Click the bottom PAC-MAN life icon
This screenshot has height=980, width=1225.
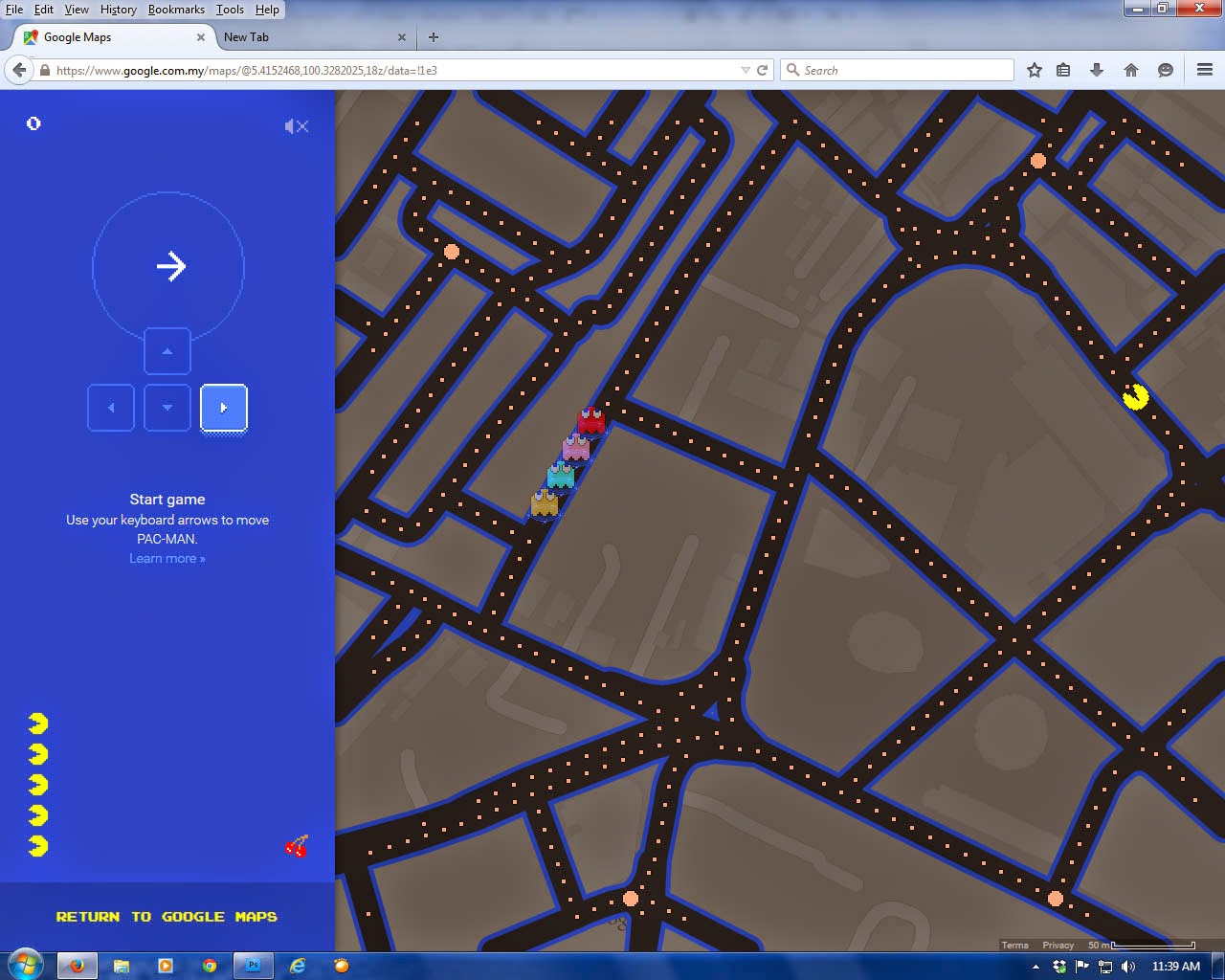38,846
